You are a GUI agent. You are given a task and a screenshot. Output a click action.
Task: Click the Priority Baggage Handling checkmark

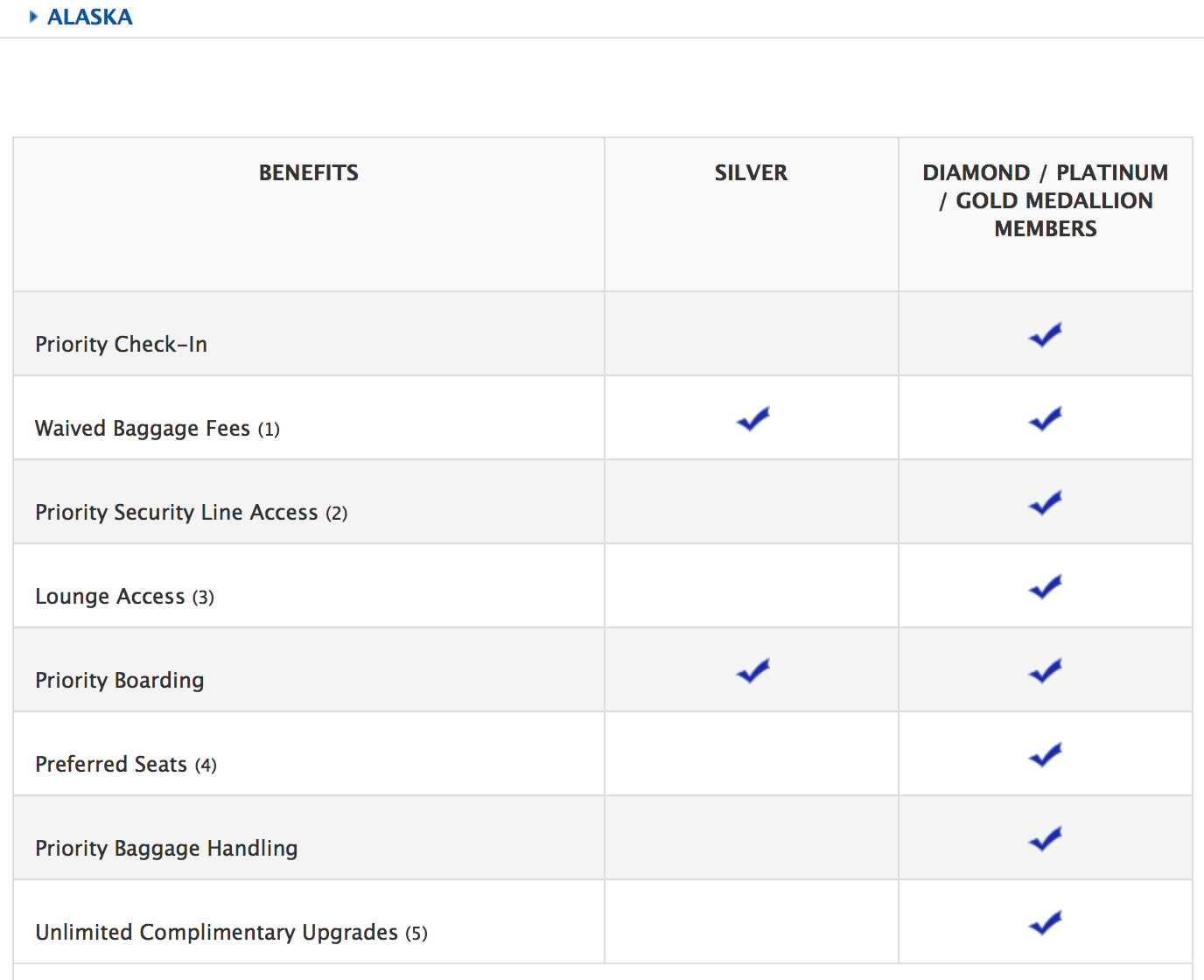tap(1045, 838)
